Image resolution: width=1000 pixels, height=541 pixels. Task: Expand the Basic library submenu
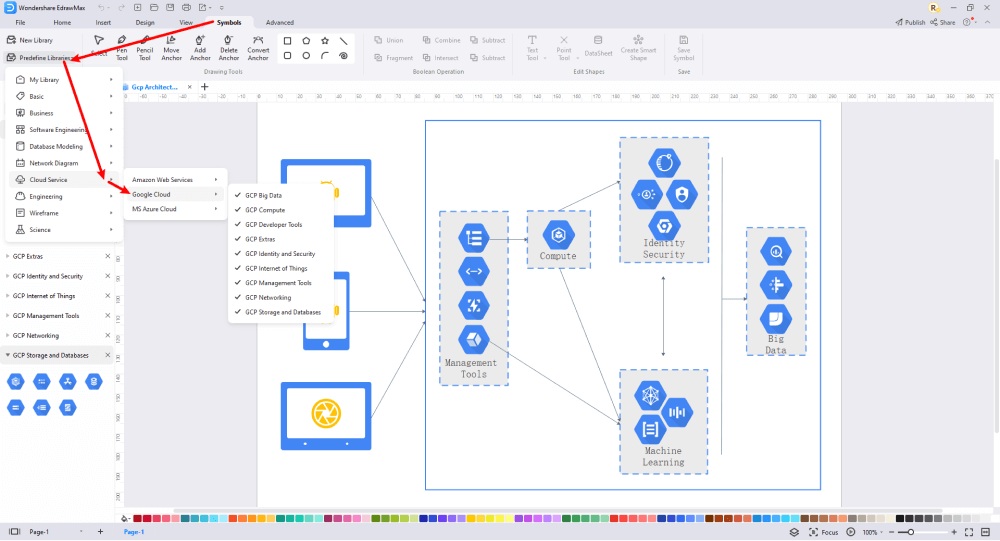(64, 96)
